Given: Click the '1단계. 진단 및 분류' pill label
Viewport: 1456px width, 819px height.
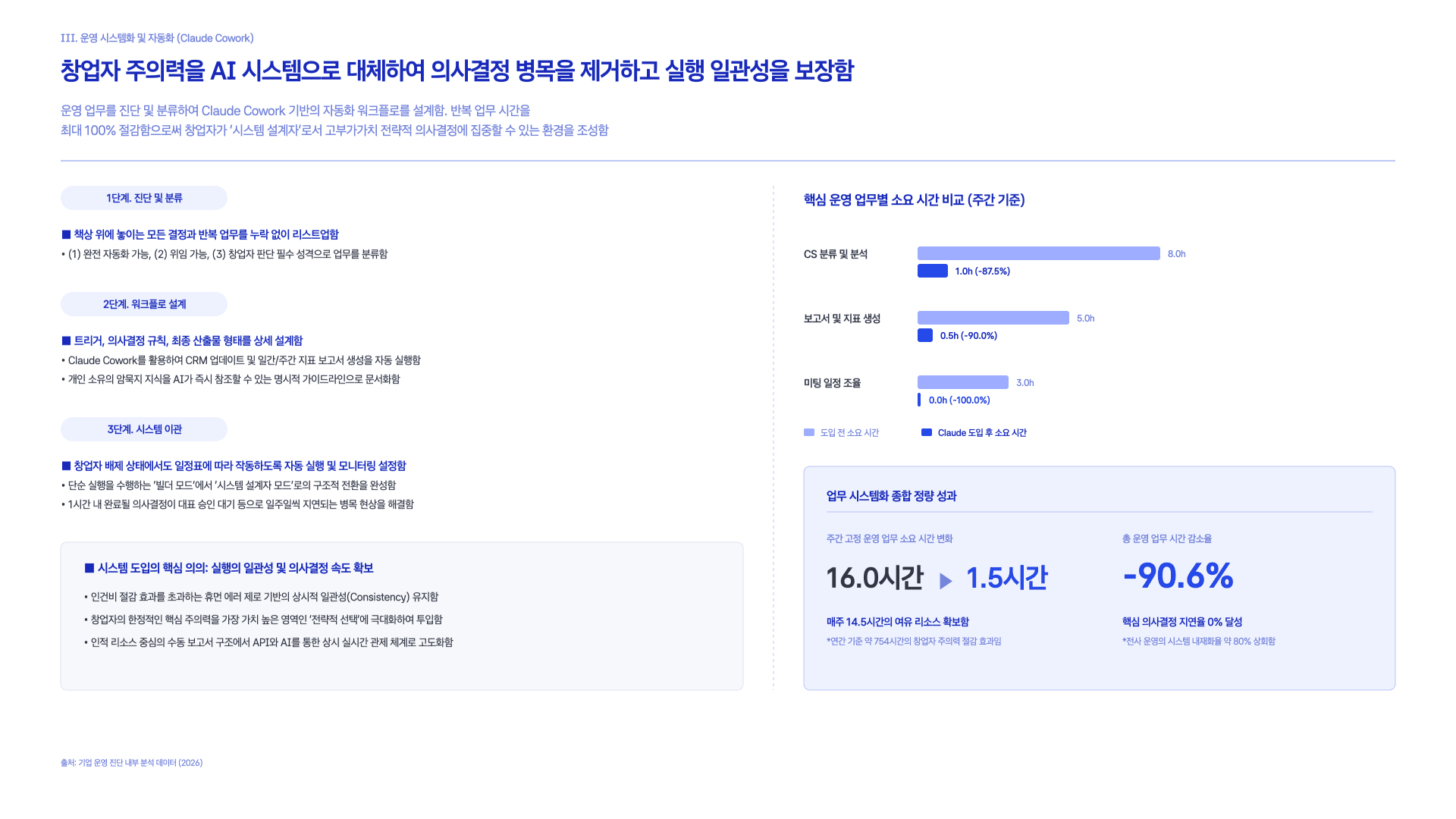Looking at the screenshot, I should coord(144,198).
